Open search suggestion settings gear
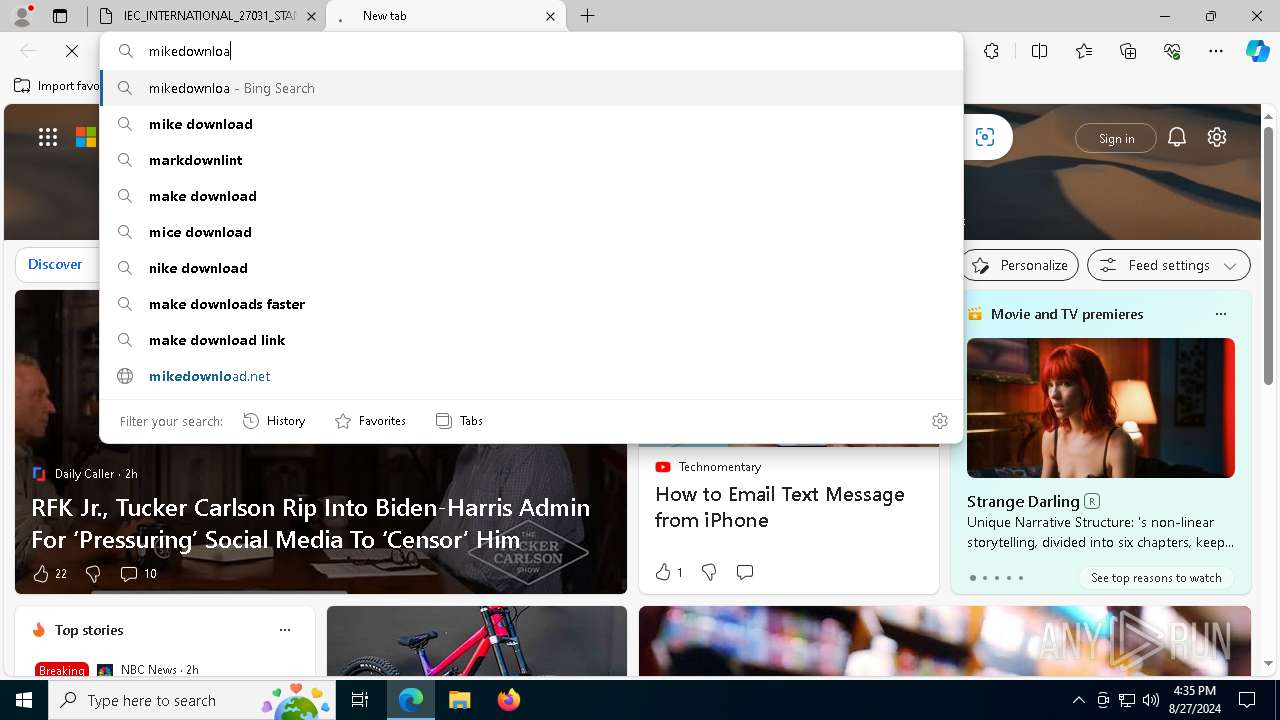This screenshot has width=1280, height=720. point(939,421)
